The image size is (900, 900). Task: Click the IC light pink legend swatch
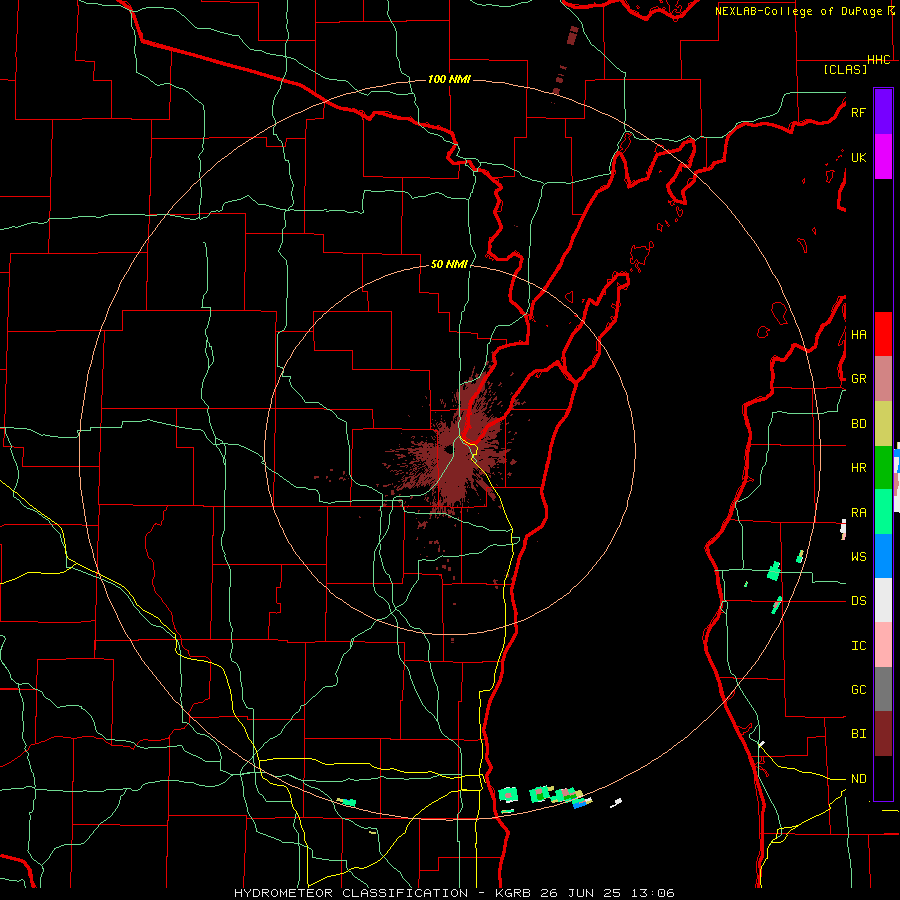click(x=883, y=645)
